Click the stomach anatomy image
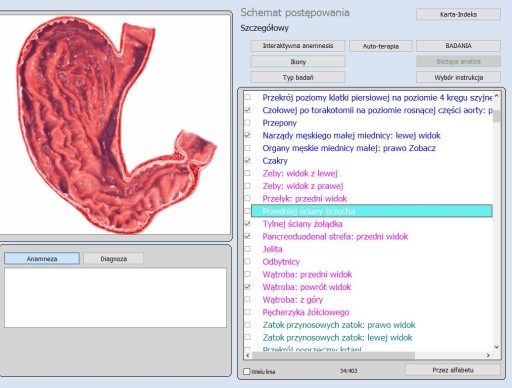Viewport: 512px width, 388px height. (116, 125)
